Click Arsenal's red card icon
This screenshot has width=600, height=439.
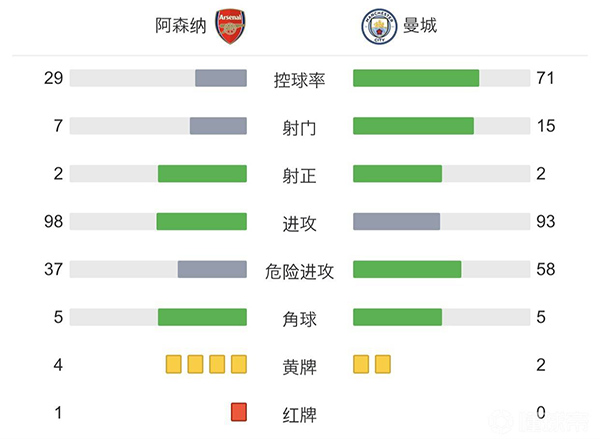[238, 412]
